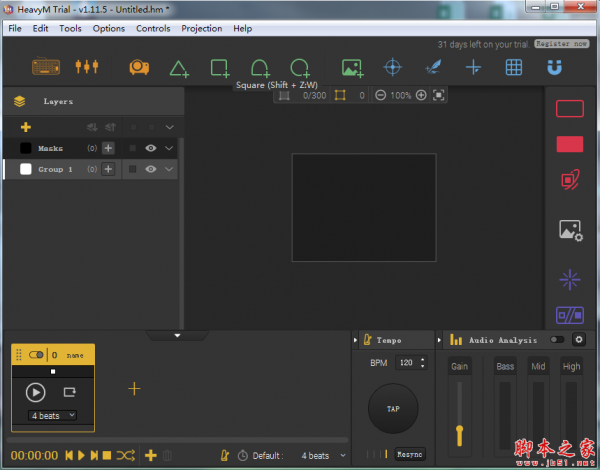Open the Options menu

pyautogui.click(x=109, y=28)
